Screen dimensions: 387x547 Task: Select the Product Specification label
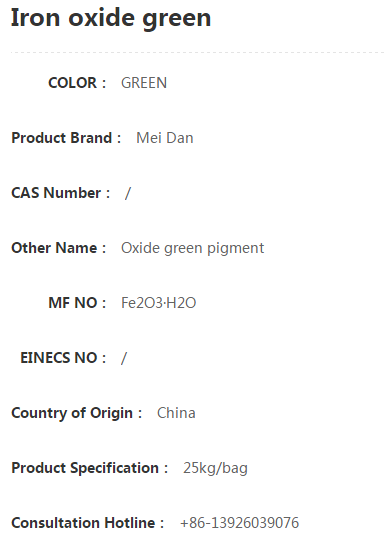click(89, 468)
